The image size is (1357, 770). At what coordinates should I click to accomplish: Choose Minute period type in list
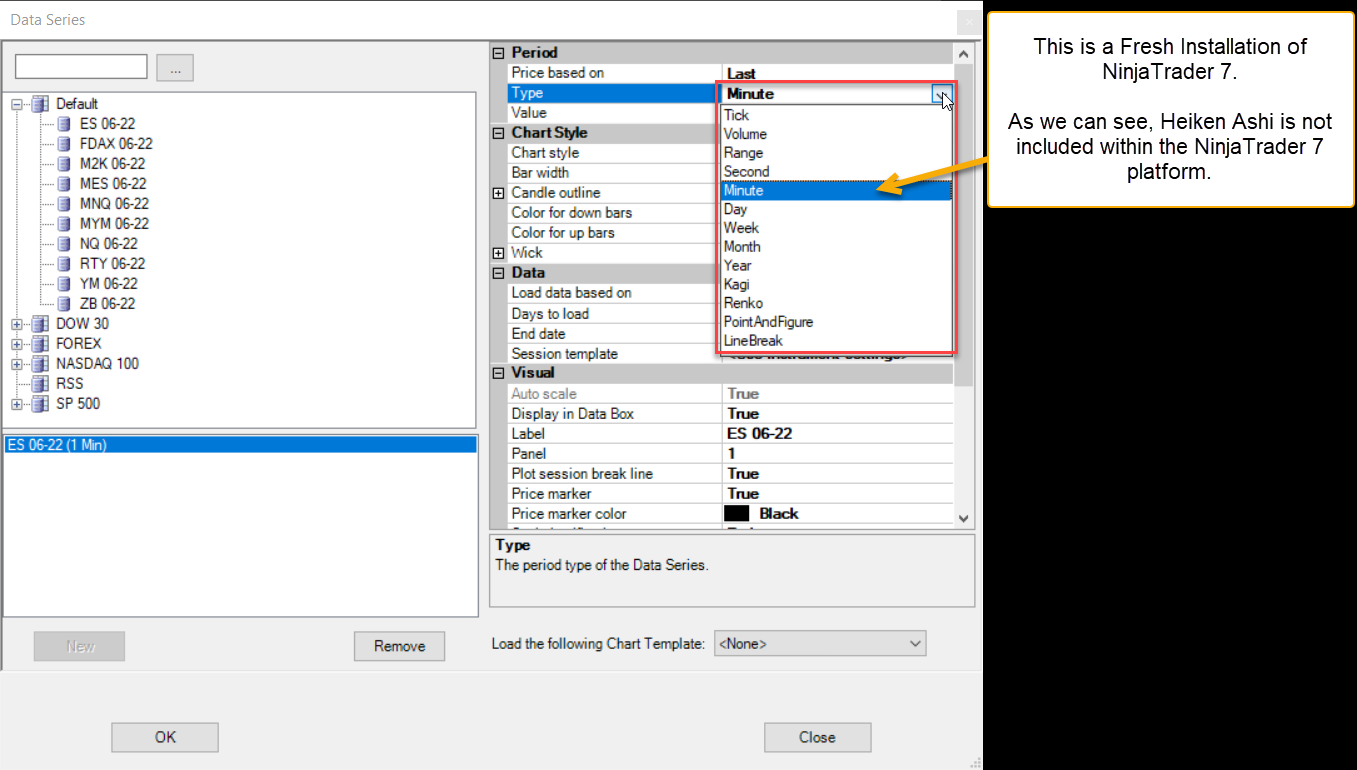(836, 191)
